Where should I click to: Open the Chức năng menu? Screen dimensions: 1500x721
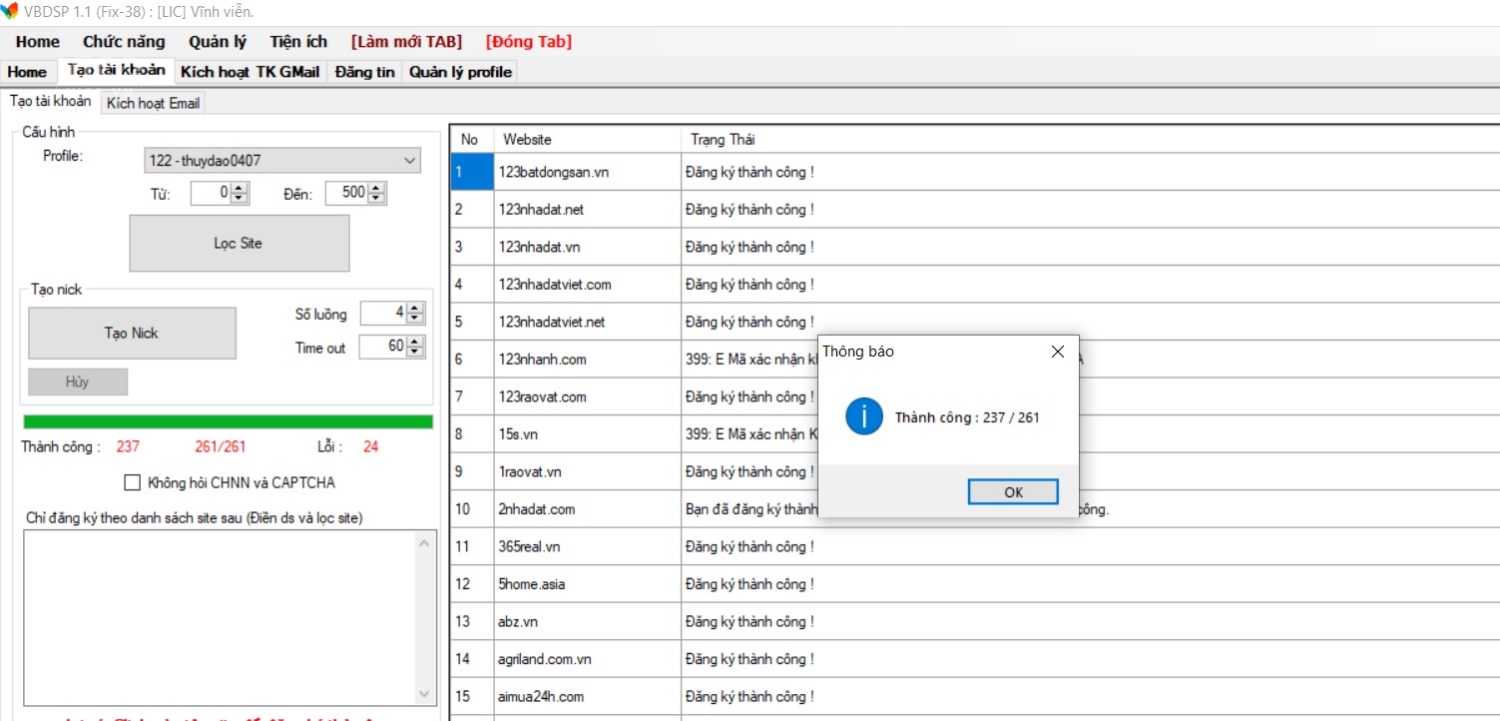[x=124, y=42]
